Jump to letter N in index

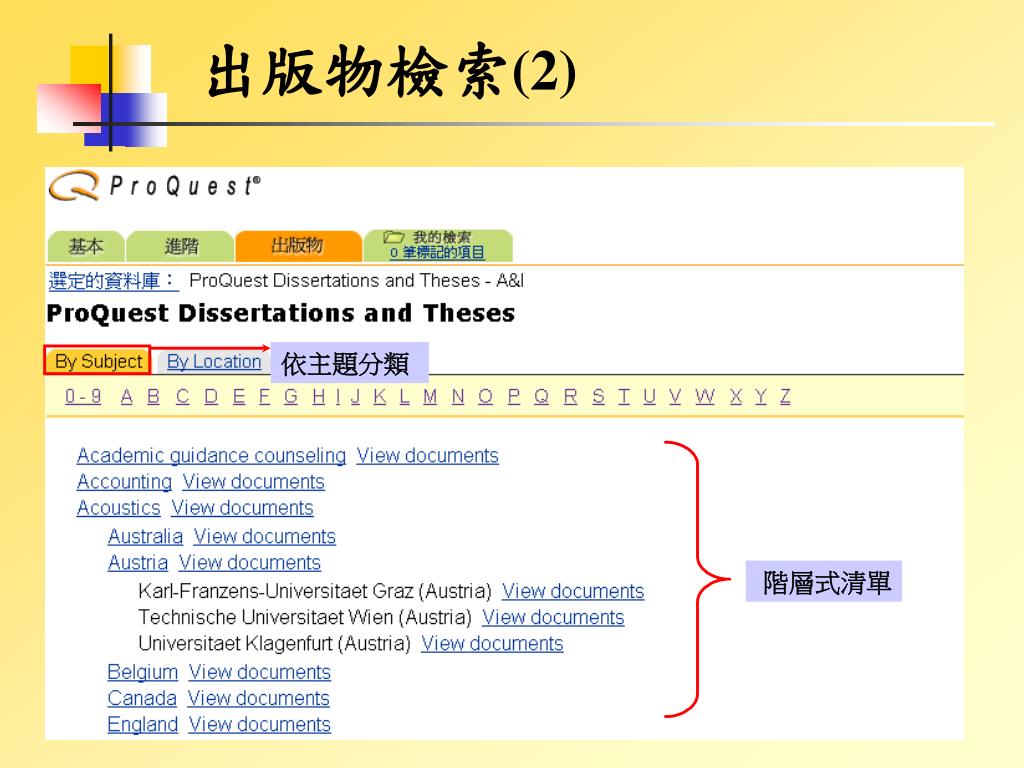tap(458, 396)
